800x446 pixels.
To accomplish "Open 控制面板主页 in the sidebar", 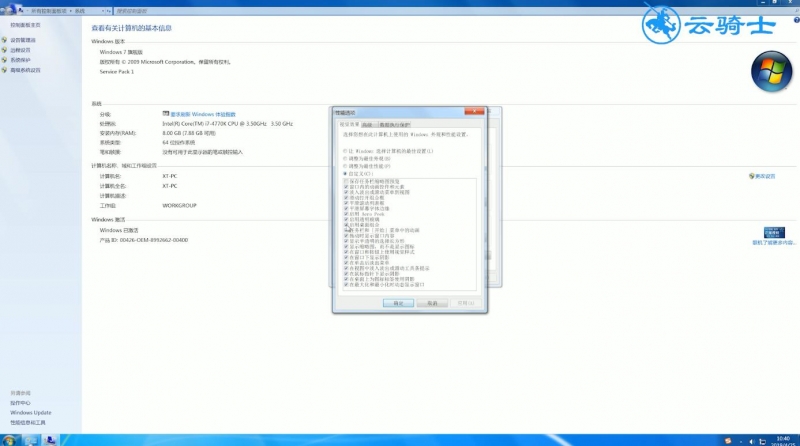I will click(x=25, y=25).
